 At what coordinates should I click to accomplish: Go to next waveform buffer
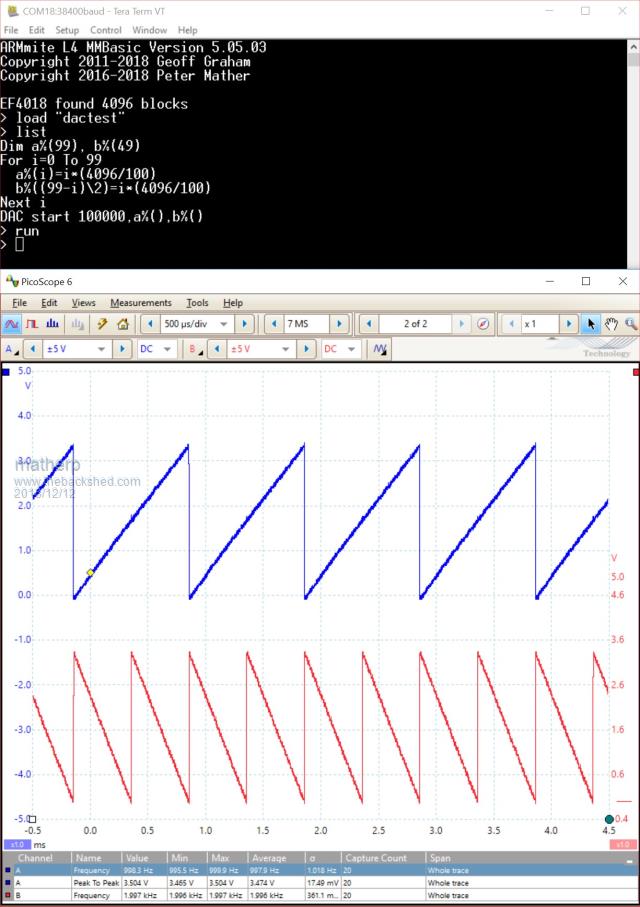pyautogui.click(x=458, y=324)
